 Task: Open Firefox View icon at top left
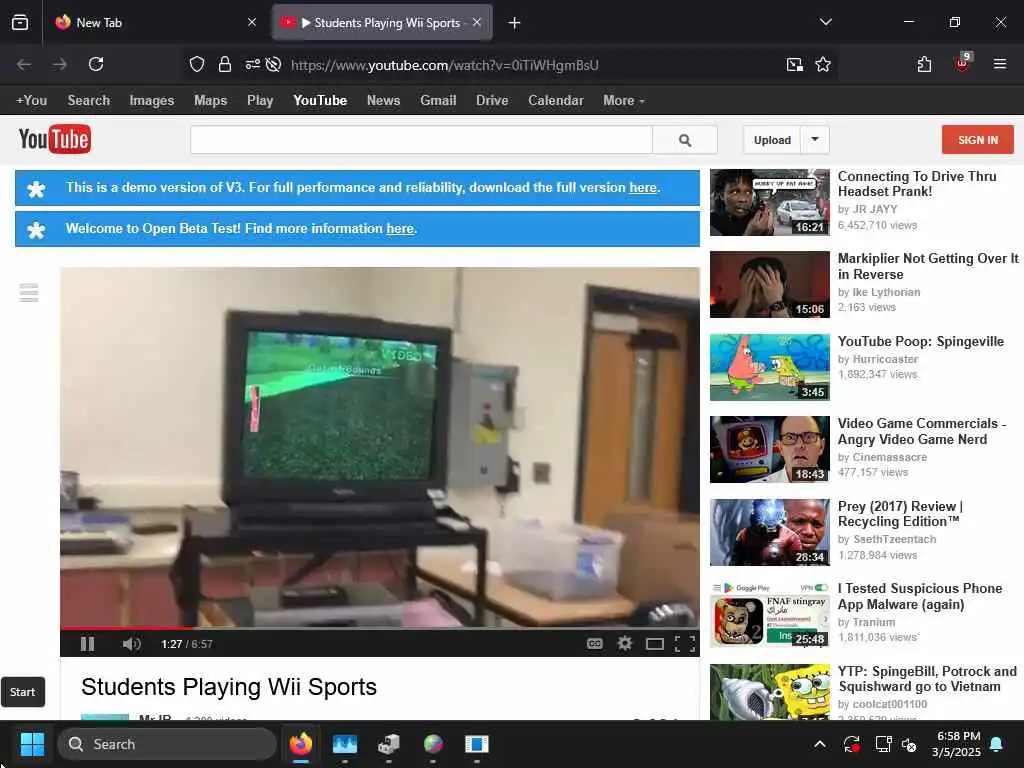20,23
